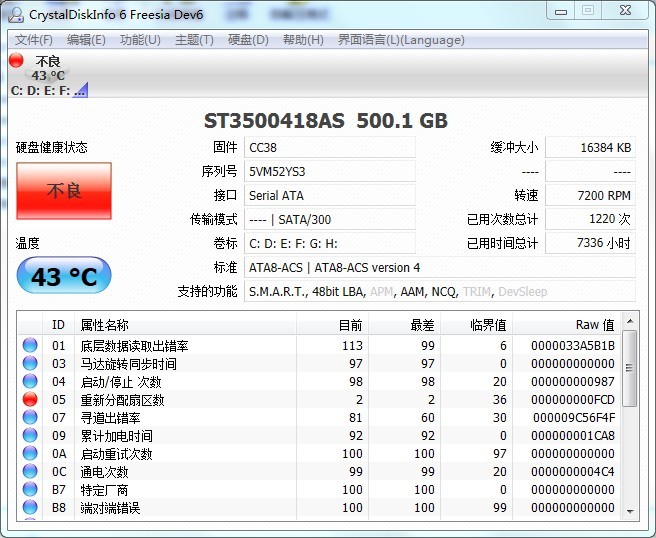Screen dimensions: 656x538
Task: Open the 主题(T) menu
Action: tap(194, 40)
